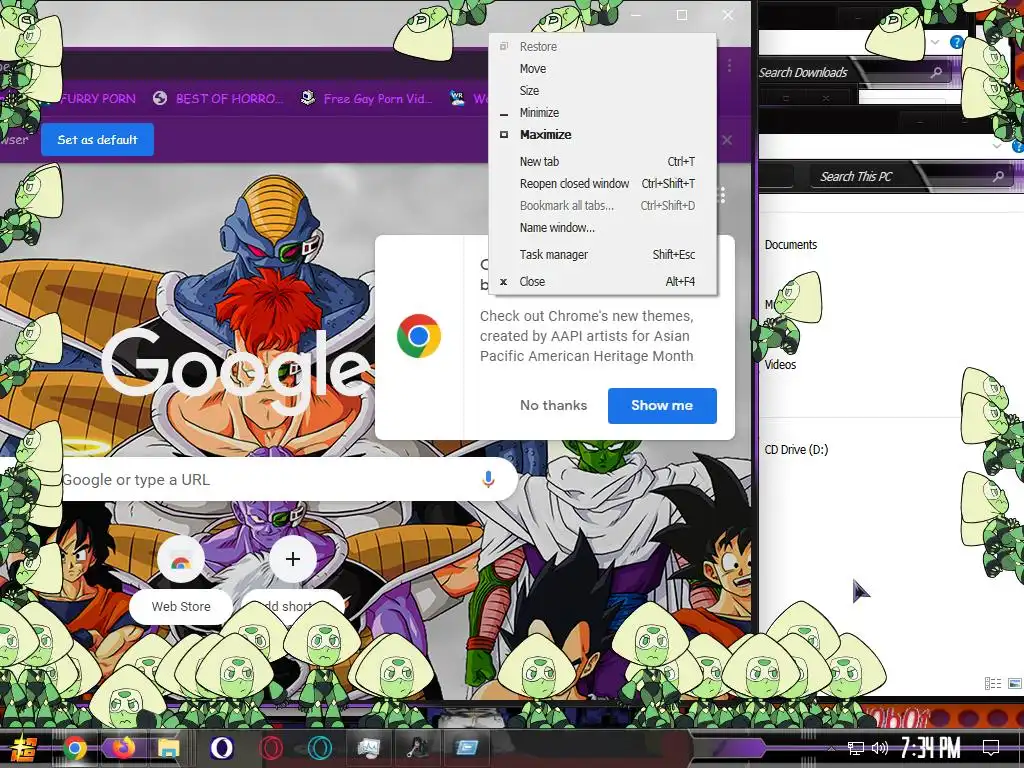
Task: Click the Chrome icon on the taskbar
Action: [x=75, y=748]
